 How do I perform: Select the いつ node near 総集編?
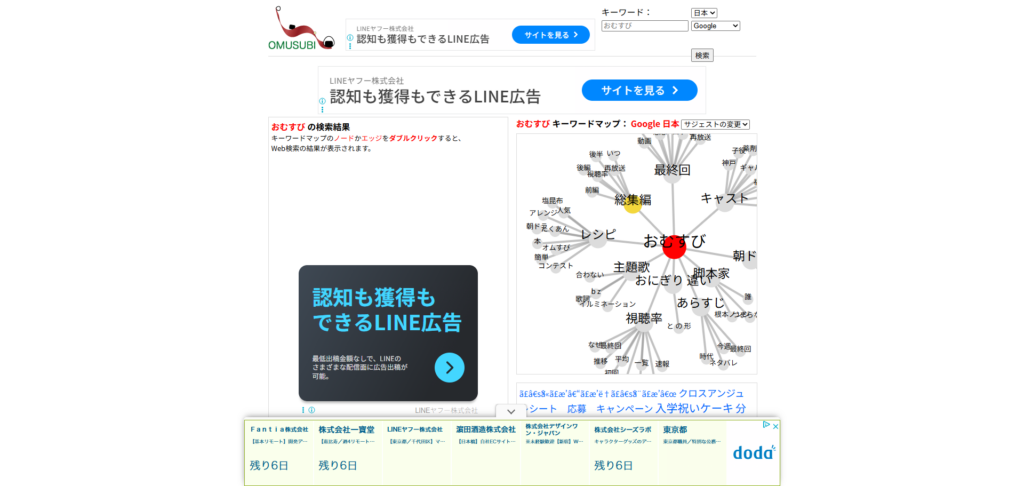(x=613, y=154)
